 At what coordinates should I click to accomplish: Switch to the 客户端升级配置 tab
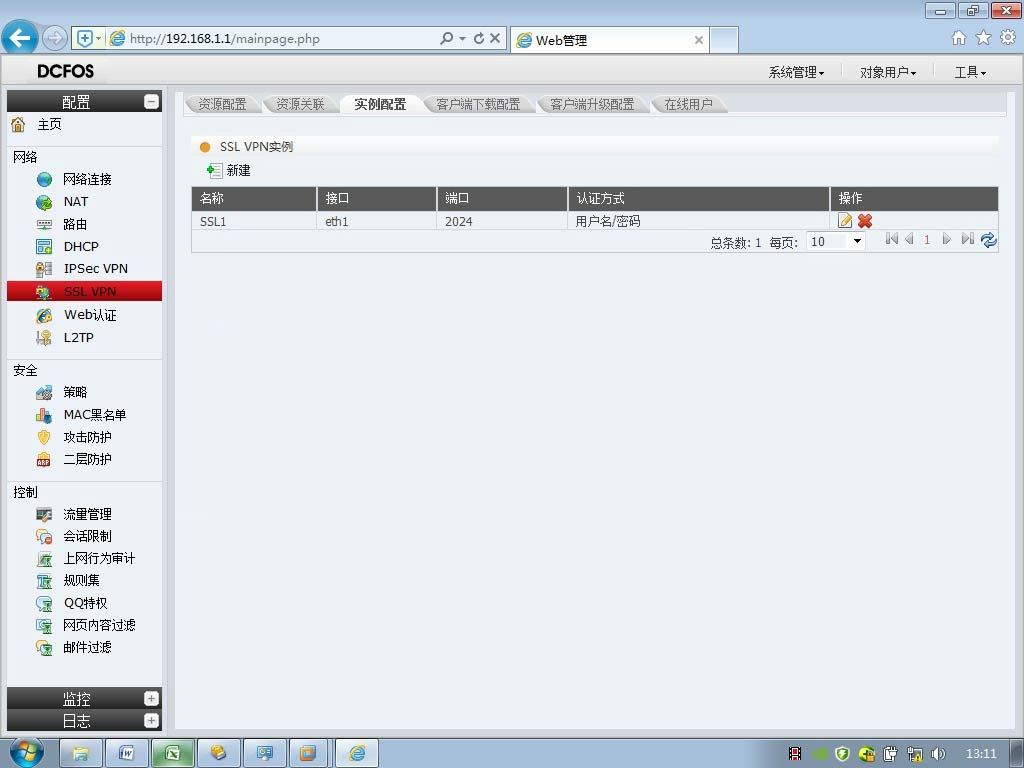tap(592, 104)
